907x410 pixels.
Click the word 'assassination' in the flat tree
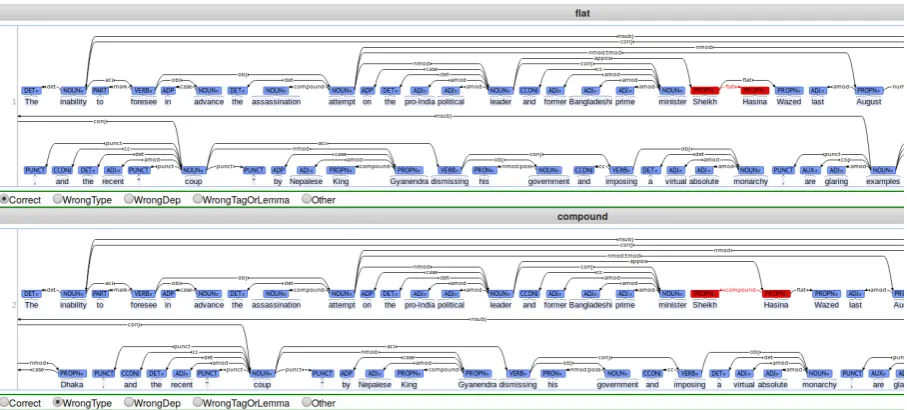(276, 101)
